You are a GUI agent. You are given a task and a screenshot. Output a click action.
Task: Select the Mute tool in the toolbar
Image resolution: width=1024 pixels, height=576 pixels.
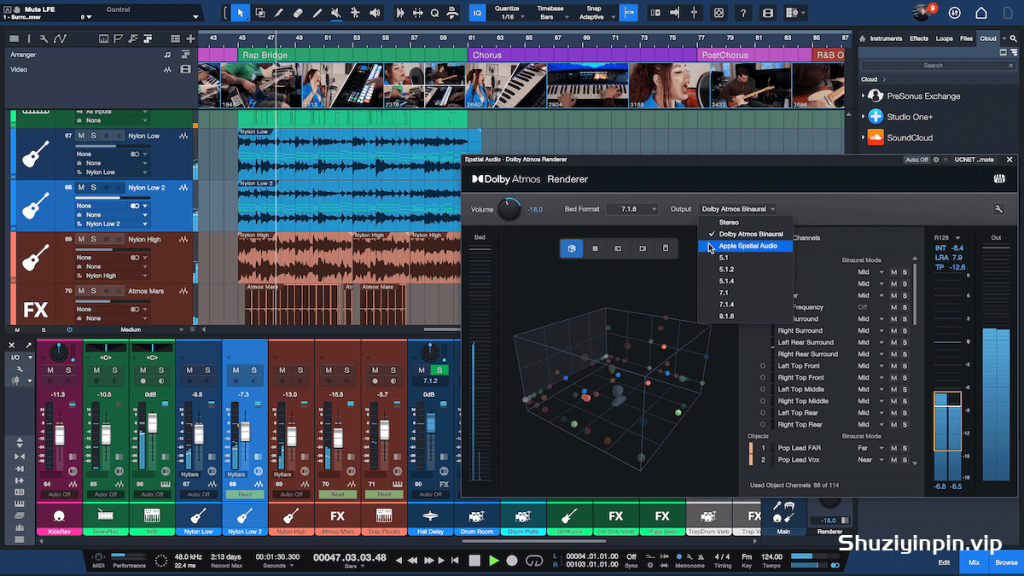tap(336, 13)
